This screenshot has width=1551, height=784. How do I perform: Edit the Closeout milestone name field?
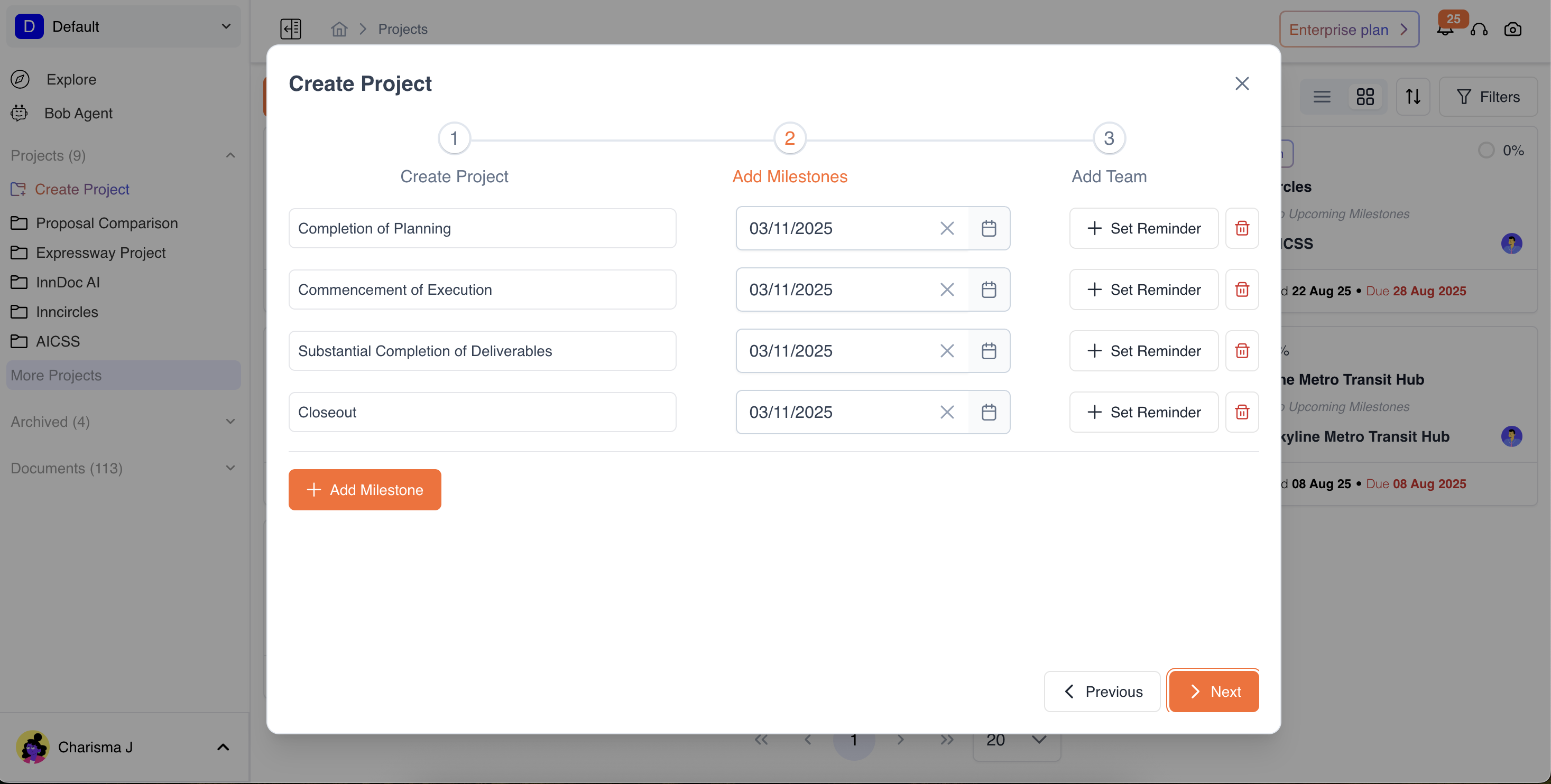coord(482,412)
